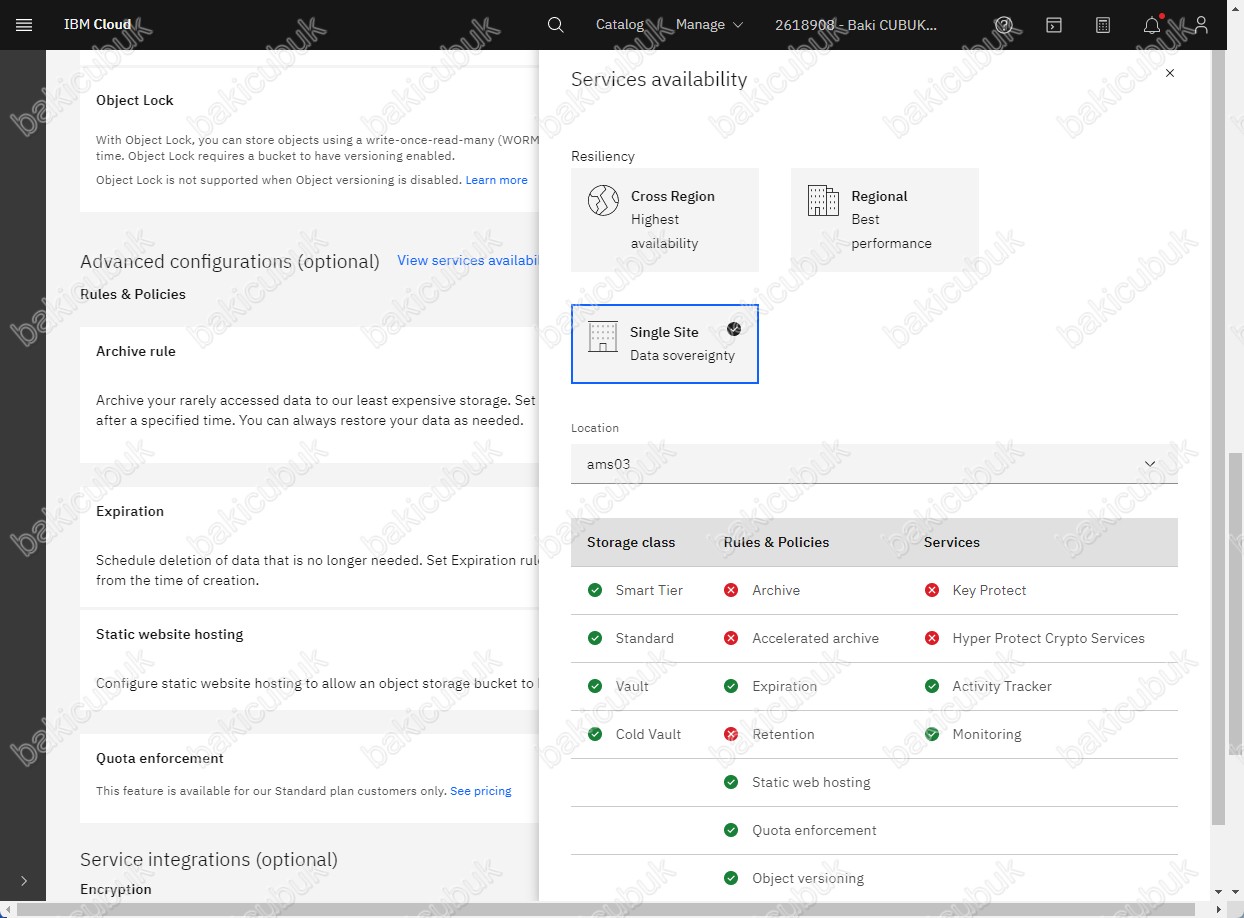Click the Cross Region globe icon
This screenshot has width=1244, height=918.
click(x=603, y=201)
